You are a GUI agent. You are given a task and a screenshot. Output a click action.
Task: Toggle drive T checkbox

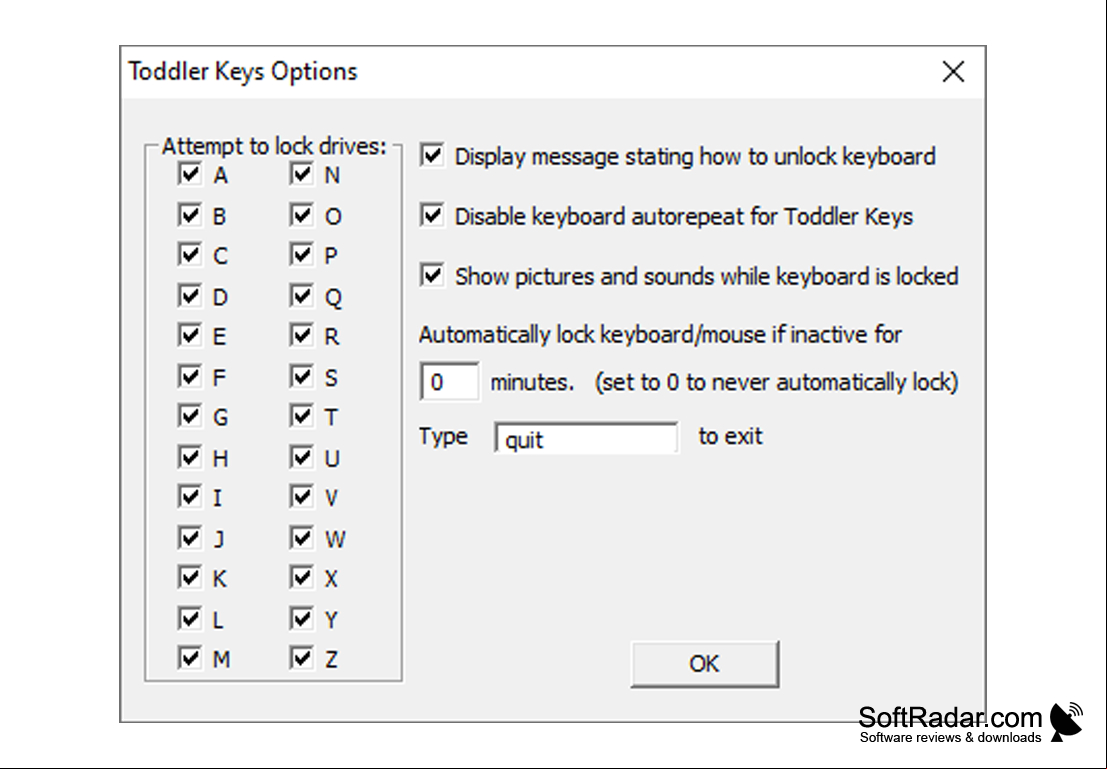pos(301,415)
